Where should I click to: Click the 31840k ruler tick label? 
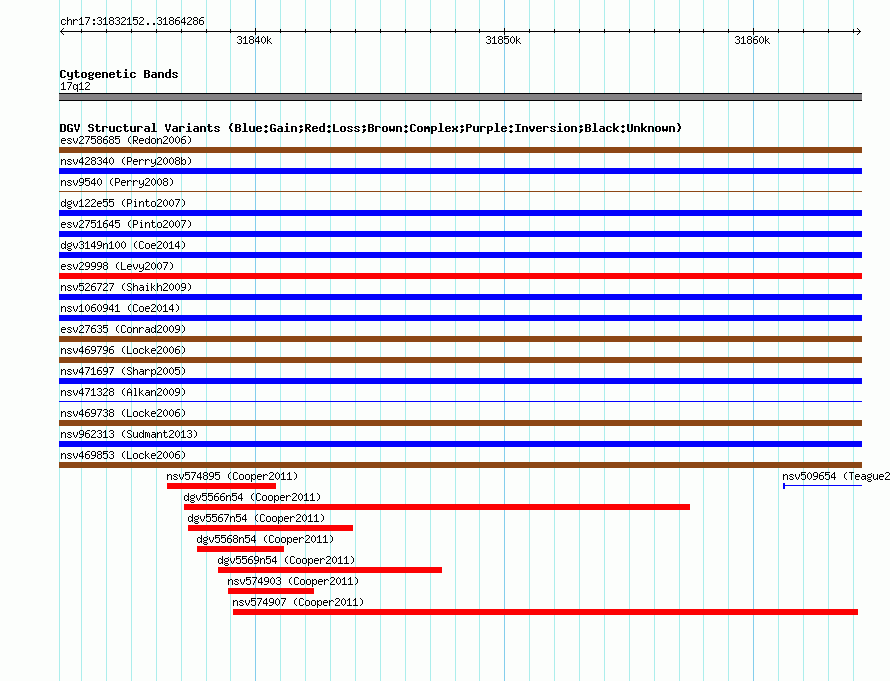point(254,40)
